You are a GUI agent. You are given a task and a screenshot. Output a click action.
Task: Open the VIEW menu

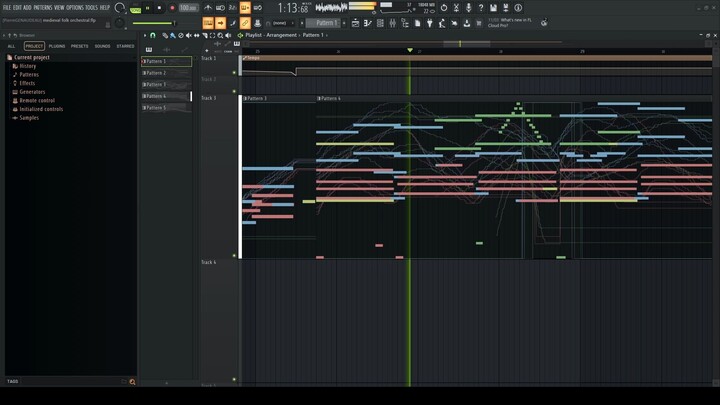[59, 7]
